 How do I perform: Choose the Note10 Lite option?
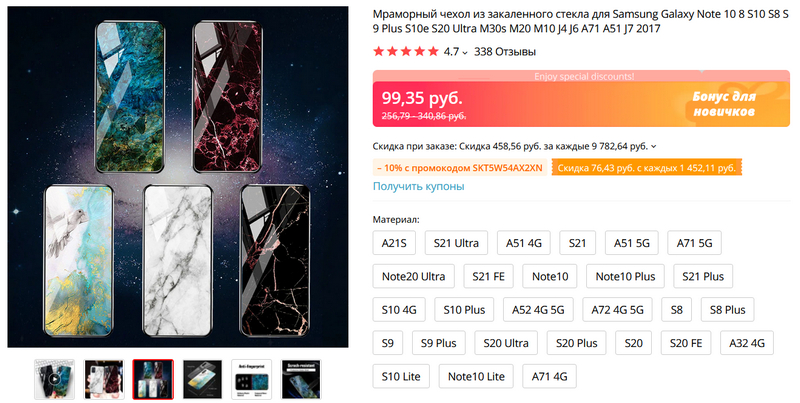coord(479,376)
